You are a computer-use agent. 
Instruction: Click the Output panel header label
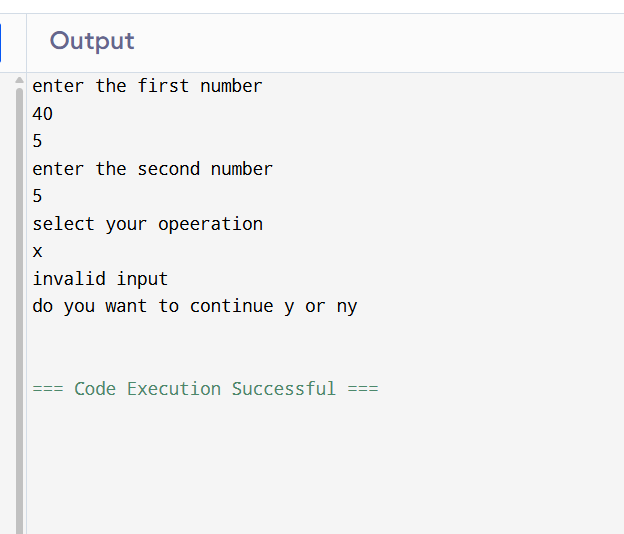92,41
